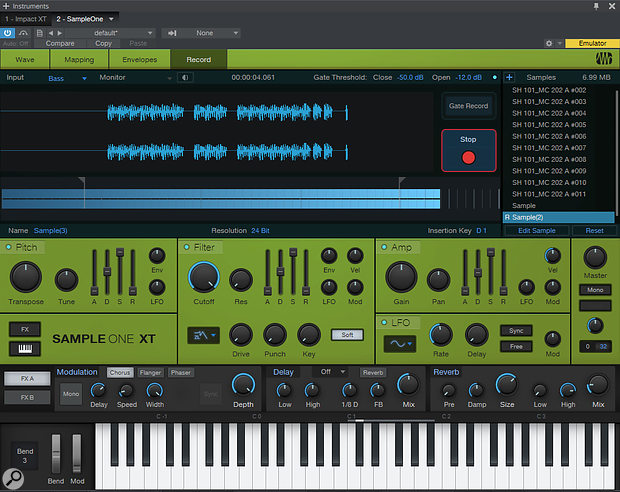The height and width of the screenshot is (492, 620).
Task: Toggle the LFO section enable dot
Action: [x=384, y=322]
